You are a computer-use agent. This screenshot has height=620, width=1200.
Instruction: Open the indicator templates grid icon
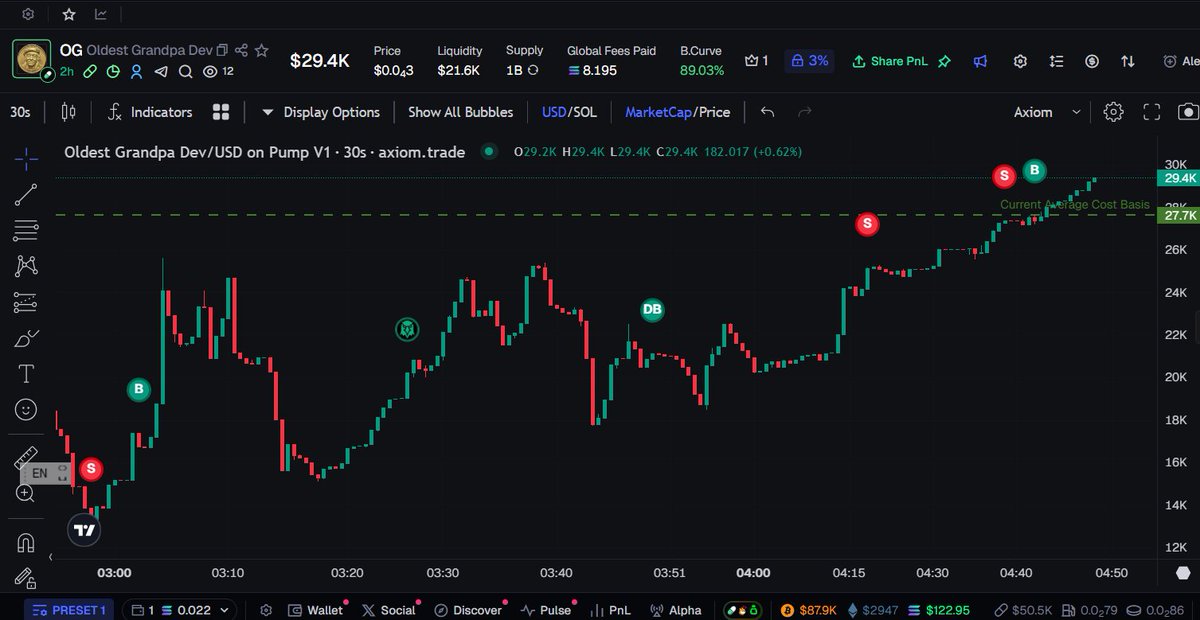[x=221, y=112]
